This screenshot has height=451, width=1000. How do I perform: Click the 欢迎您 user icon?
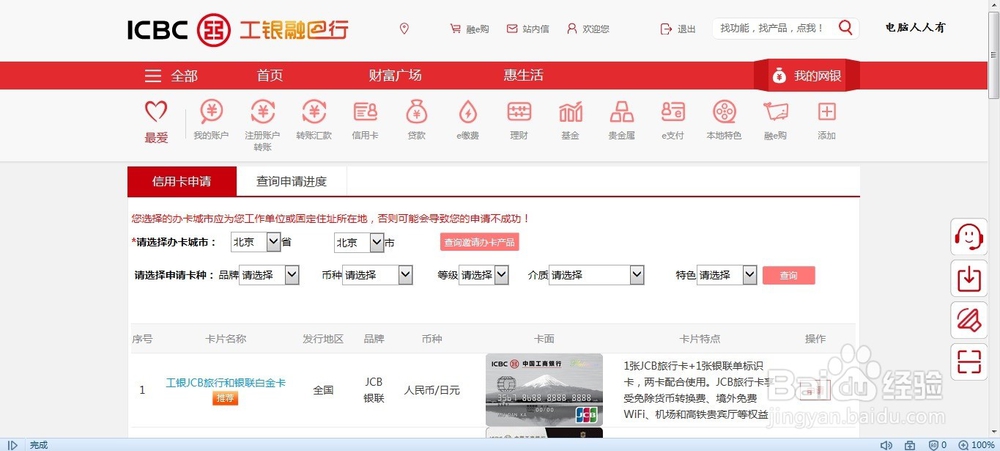pos(587,29)
